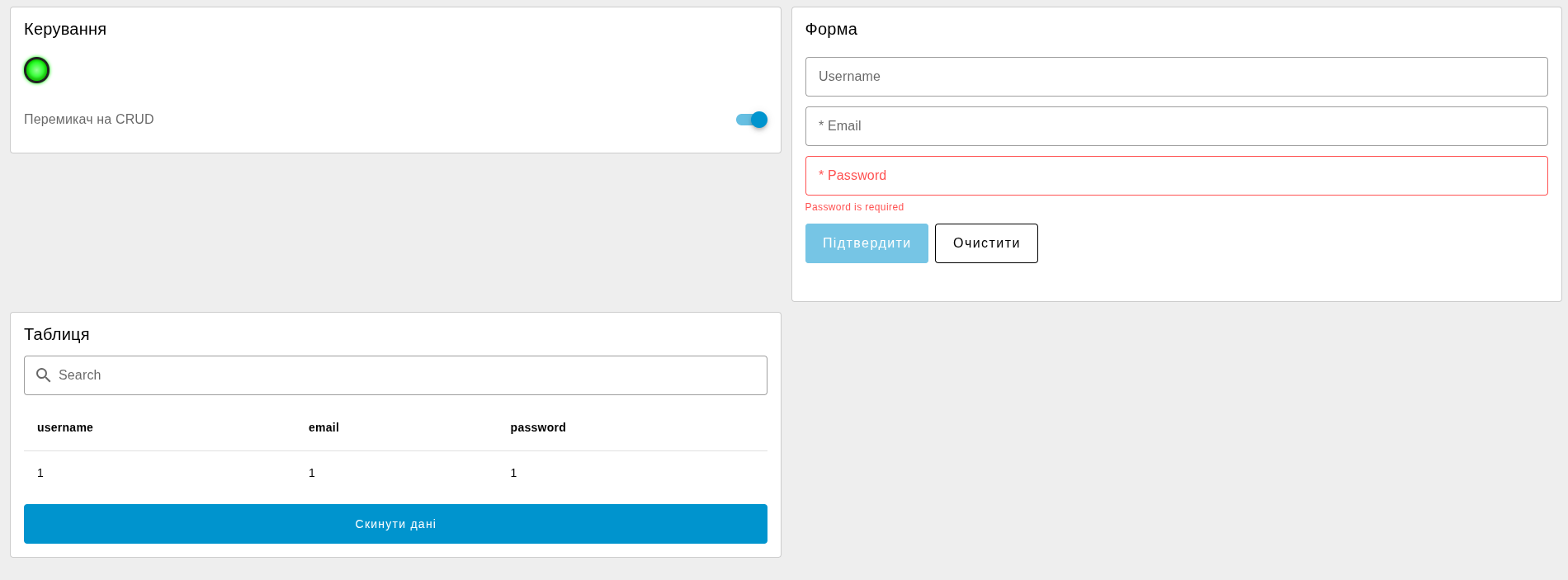Sort by the username column header
1568x580 pixels.
(x=65, y=427)
